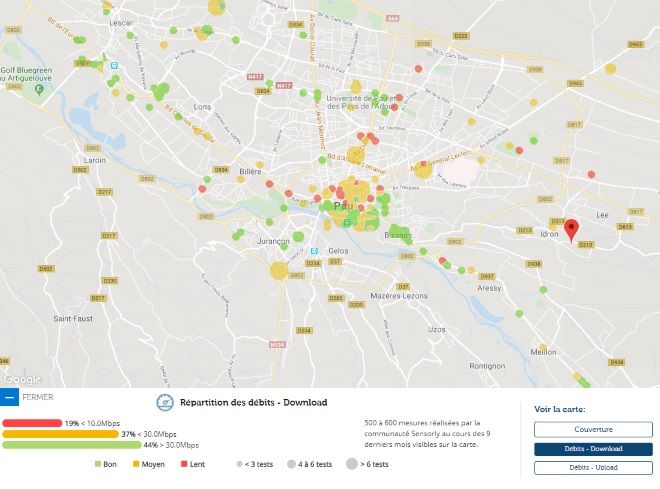The image size is (660, 489).
Task: Click the Google logo on the map
Action: pyautogui.click(x=22, y=379)
